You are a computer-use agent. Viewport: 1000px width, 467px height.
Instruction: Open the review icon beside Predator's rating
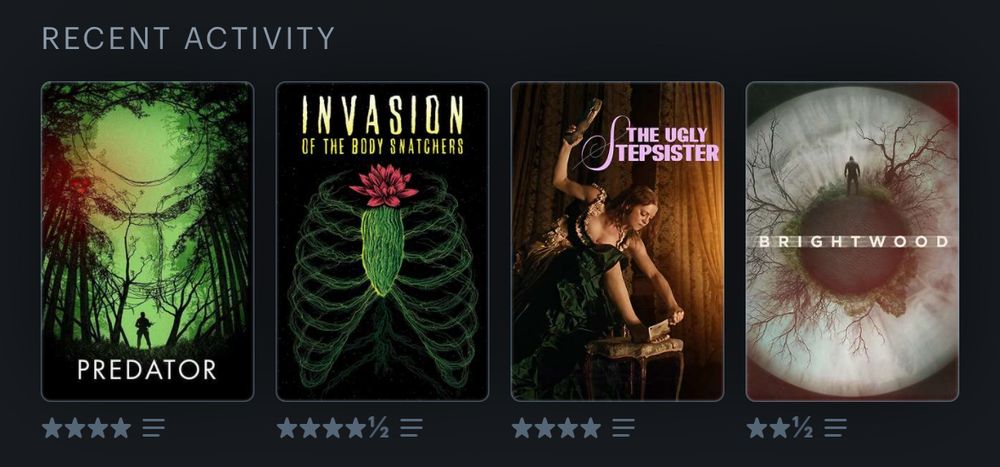point(154,427)
